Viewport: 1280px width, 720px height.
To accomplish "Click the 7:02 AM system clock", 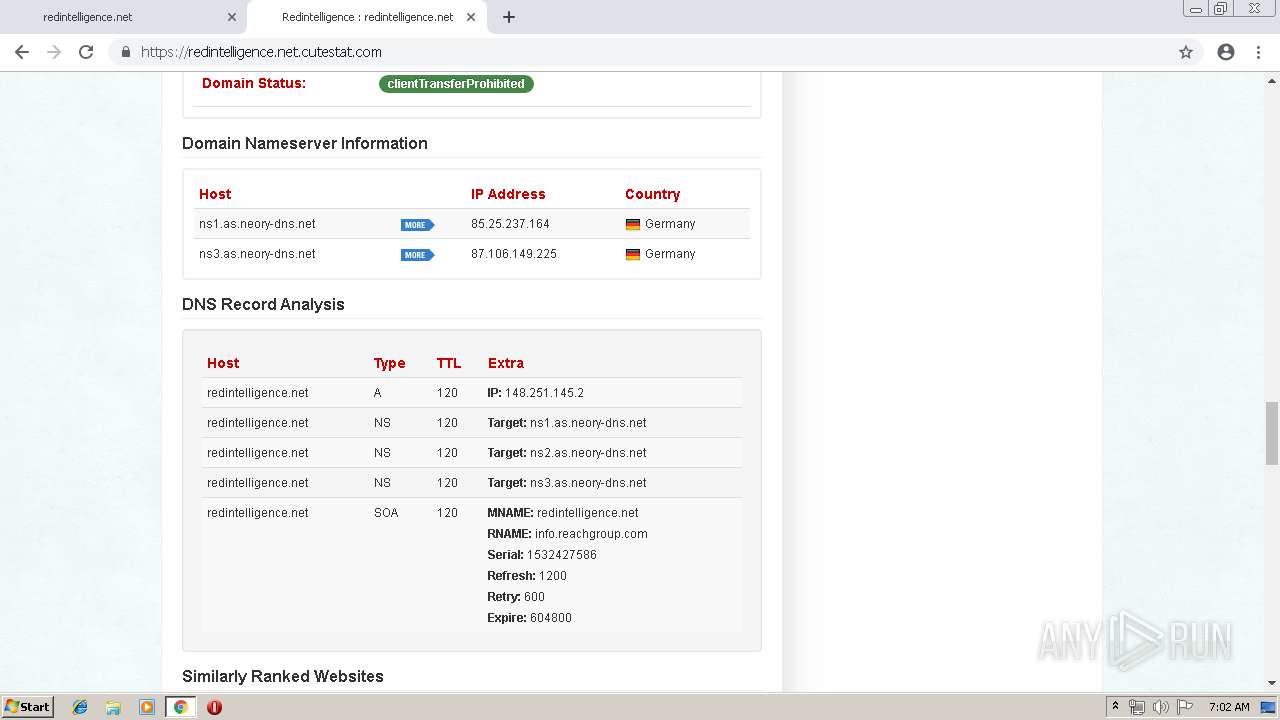I will pos(1229,707).
